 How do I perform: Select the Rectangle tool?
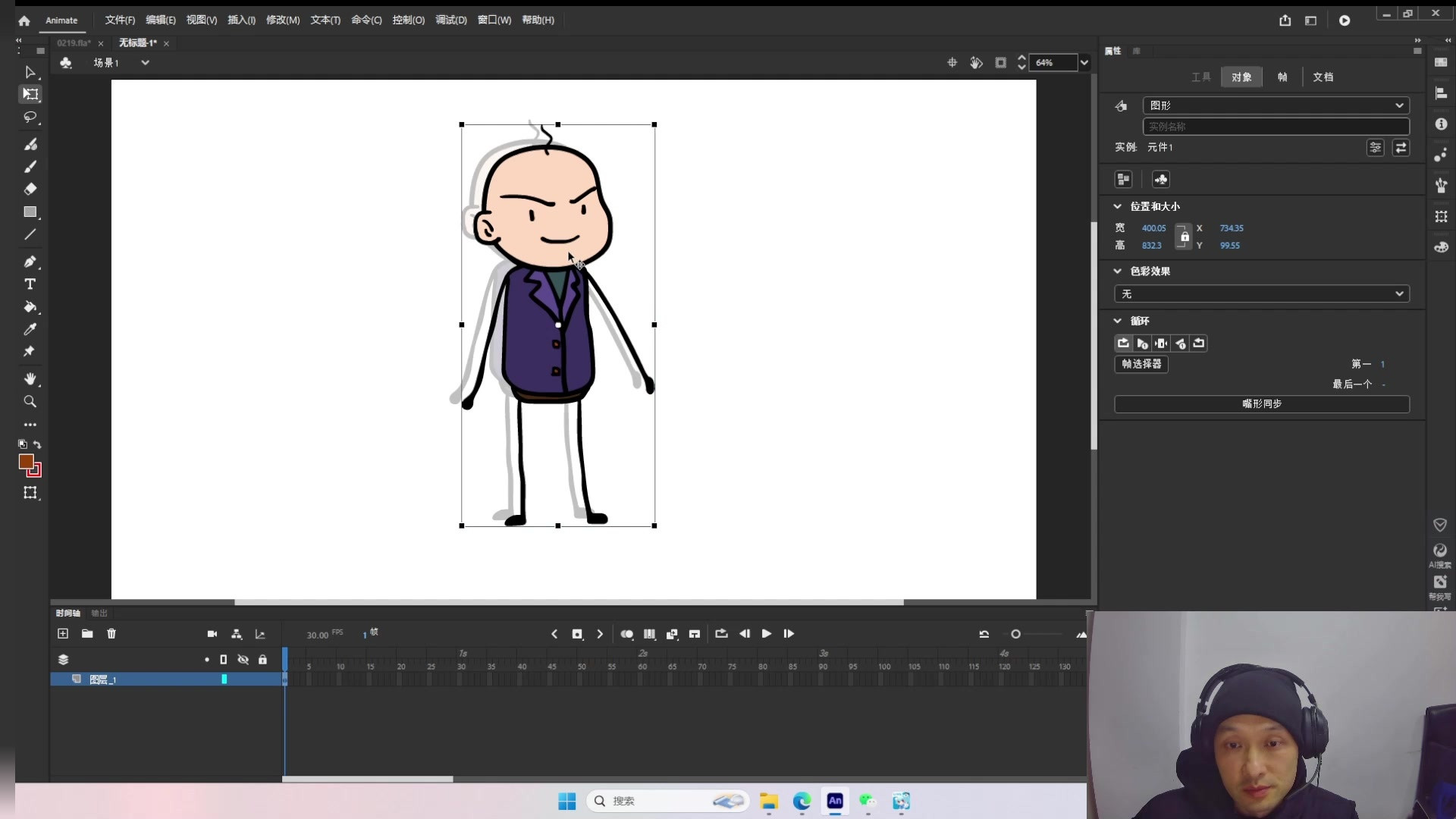30,212
